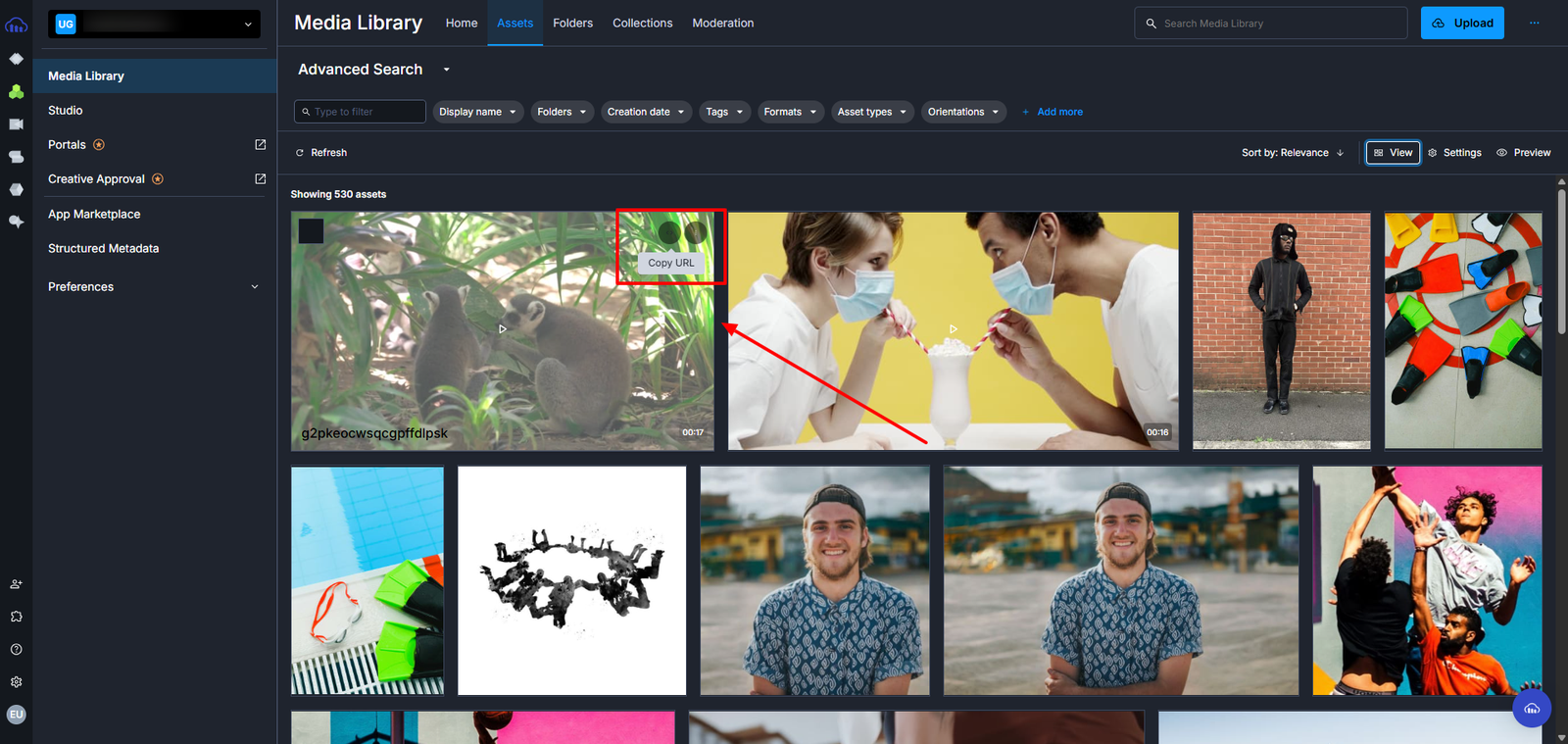
Task: Toggle the Preview eye option
Action: pyautogui.click(x=1523, y=153)
